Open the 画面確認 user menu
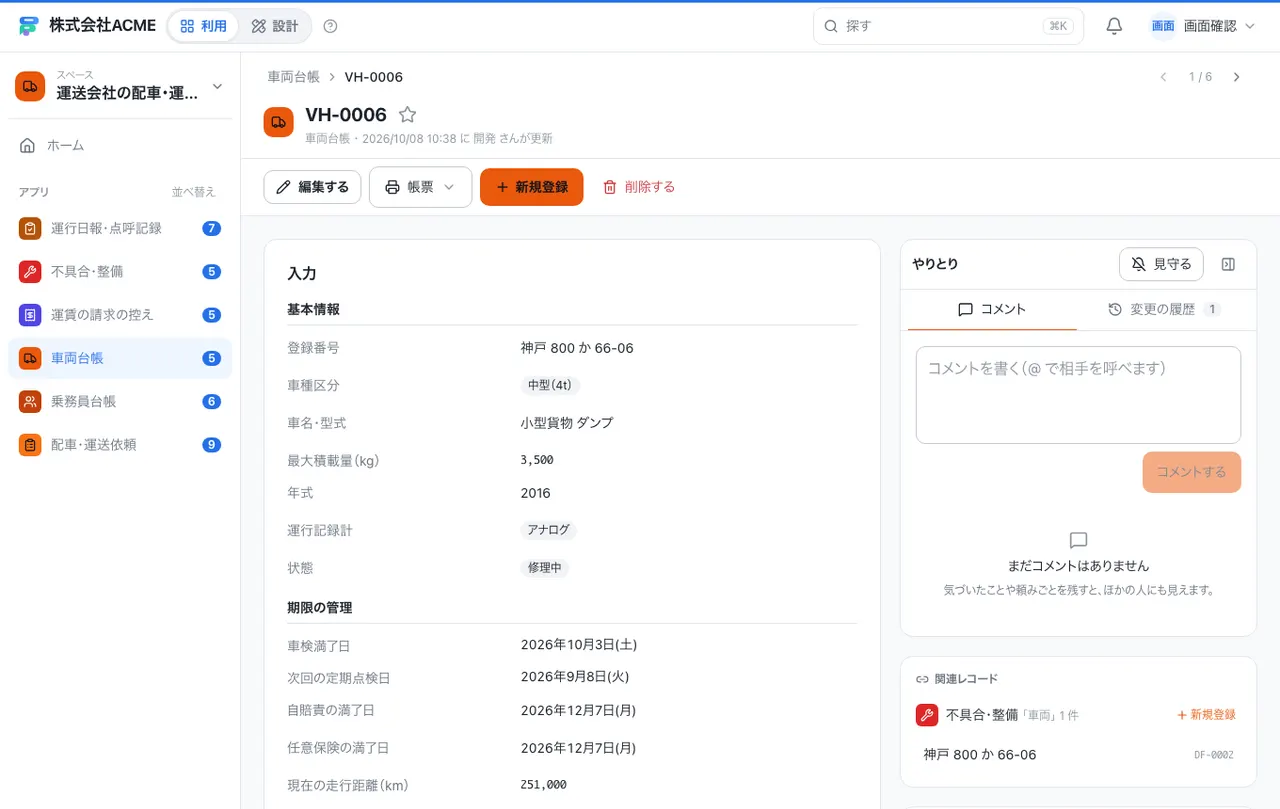This screenshot has width=1280, height=809. 1202,26
